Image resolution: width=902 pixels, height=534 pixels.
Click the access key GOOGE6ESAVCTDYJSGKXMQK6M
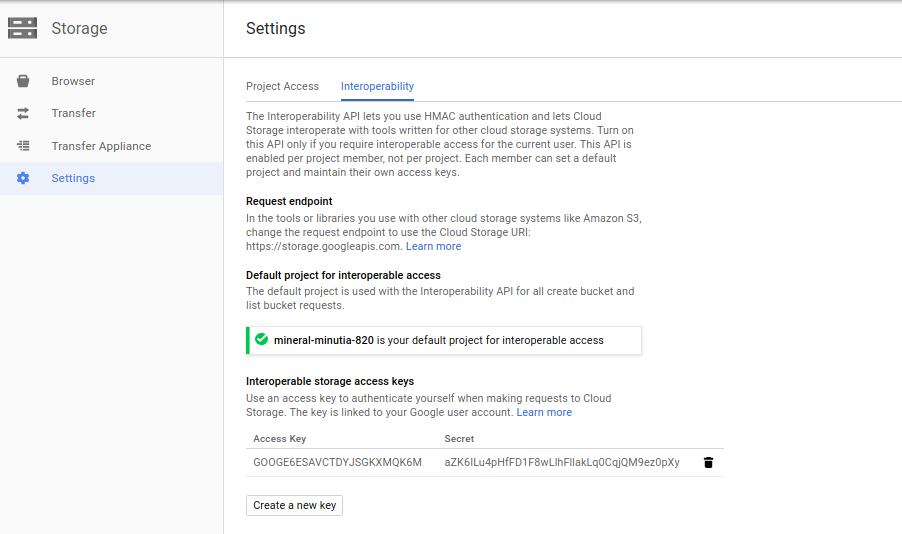pos(337,462)
